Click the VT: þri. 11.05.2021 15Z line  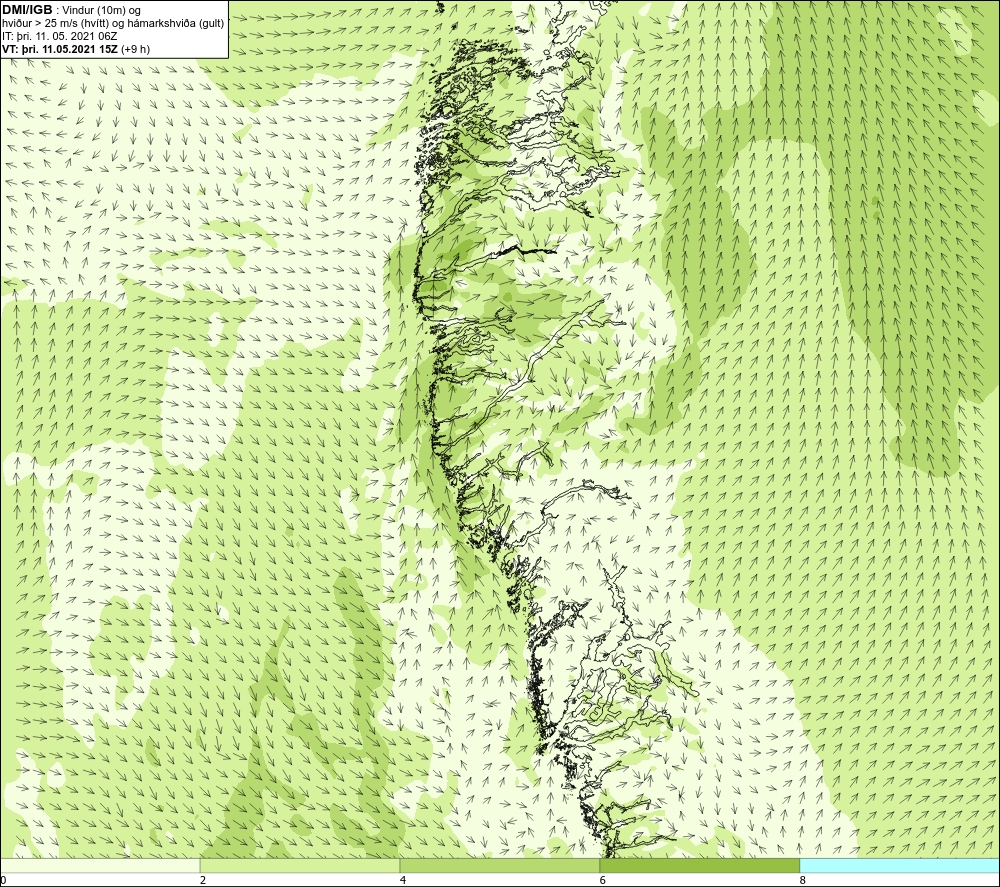(76, 49)
